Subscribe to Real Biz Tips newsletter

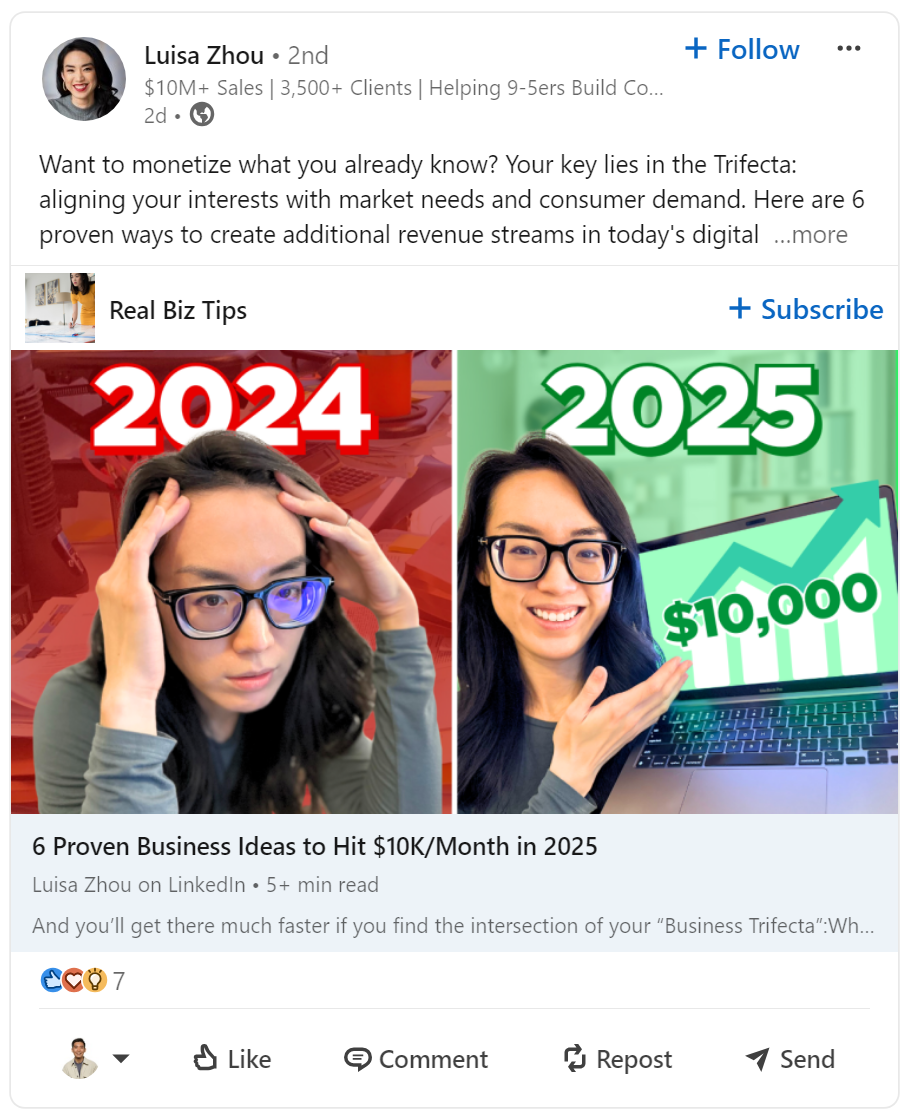806,309
